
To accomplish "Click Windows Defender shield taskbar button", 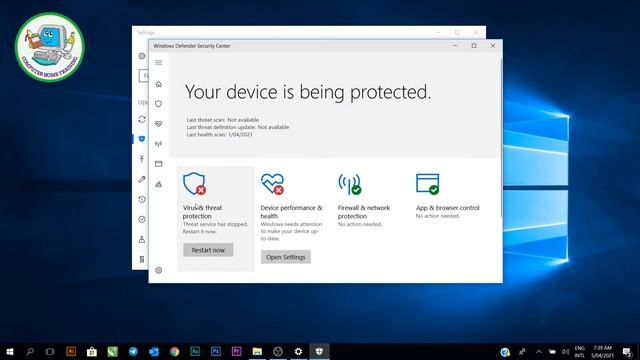I will pos(319,351).
